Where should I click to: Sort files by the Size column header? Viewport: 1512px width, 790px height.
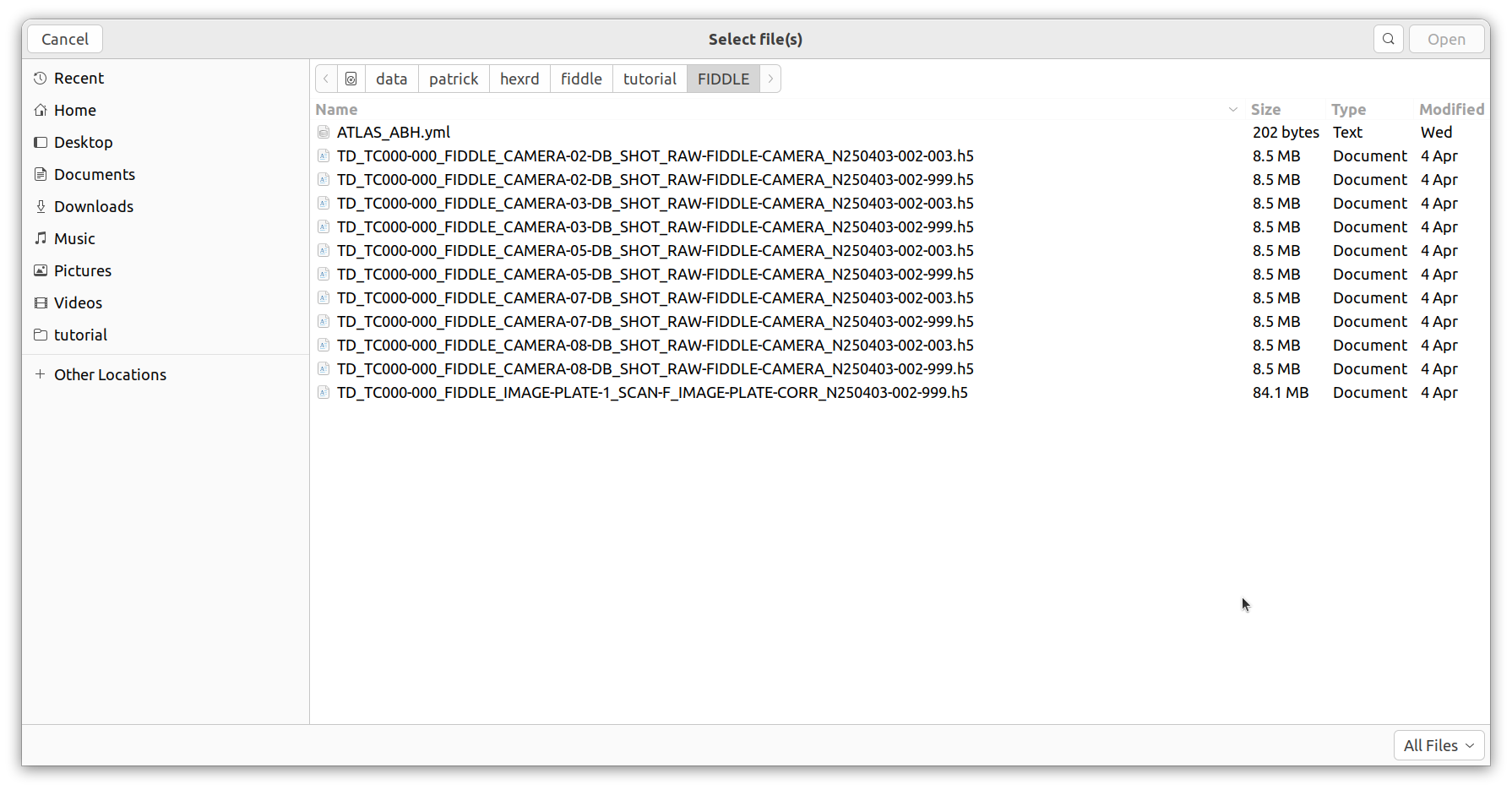1265,110
